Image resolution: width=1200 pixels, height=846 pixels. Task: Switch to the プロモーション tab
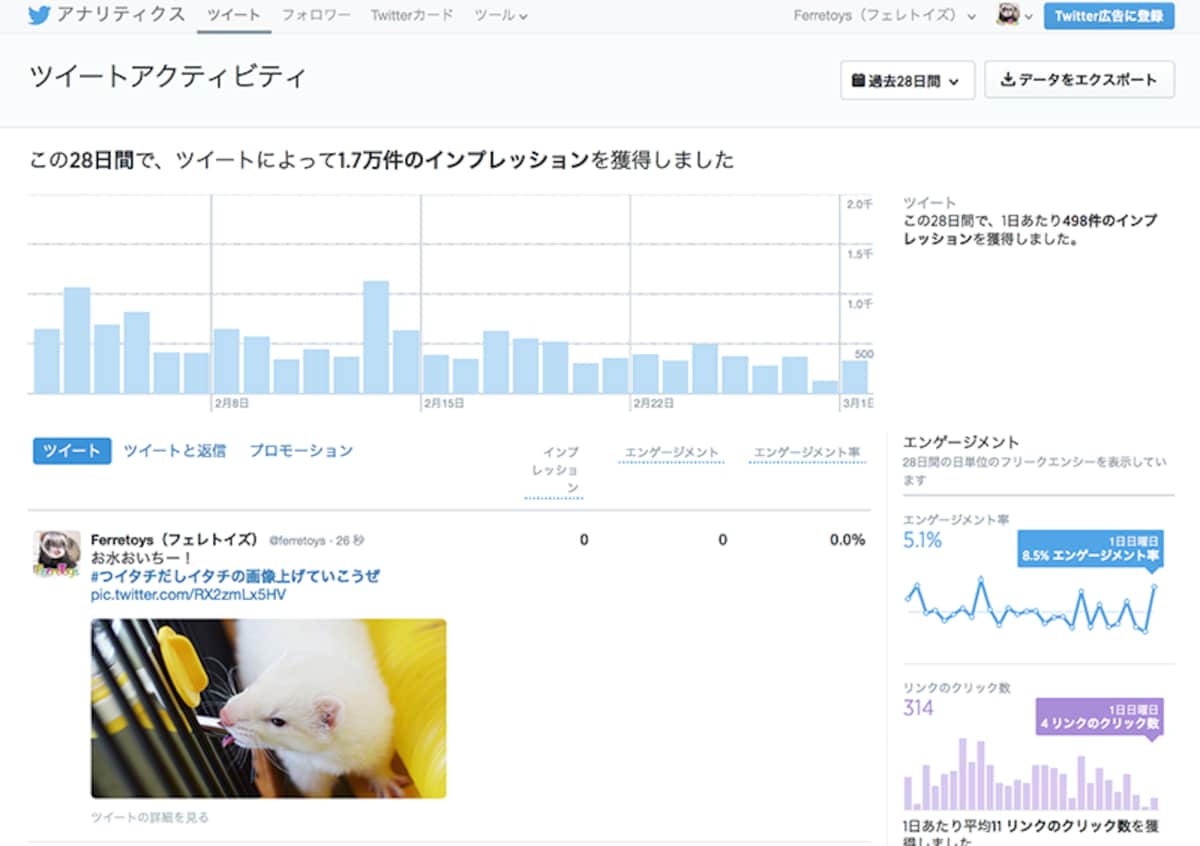pos(301,451)
